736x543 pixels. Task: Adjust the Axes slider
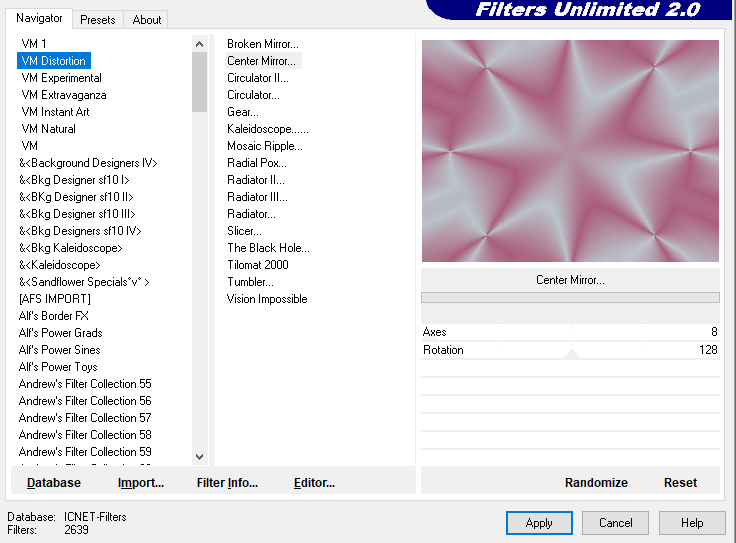(x=570, y=332)
